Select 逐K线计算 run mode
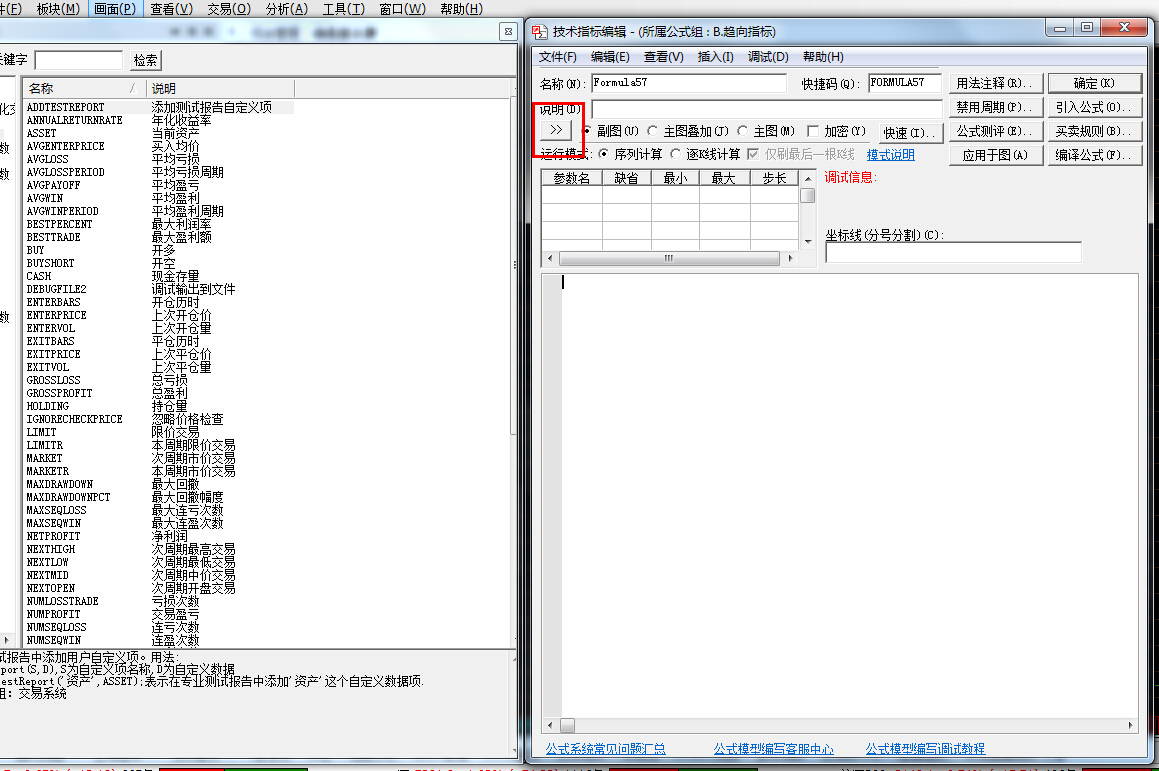Viewport: 1159px width, 771px height. point(676,155)
